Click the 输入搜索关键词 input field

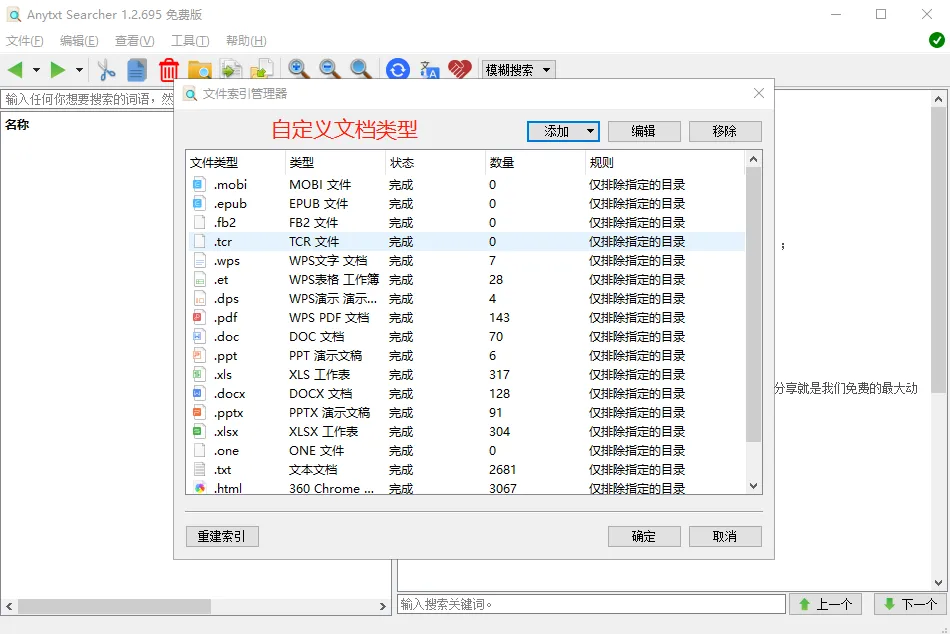[x=591, y=604]
